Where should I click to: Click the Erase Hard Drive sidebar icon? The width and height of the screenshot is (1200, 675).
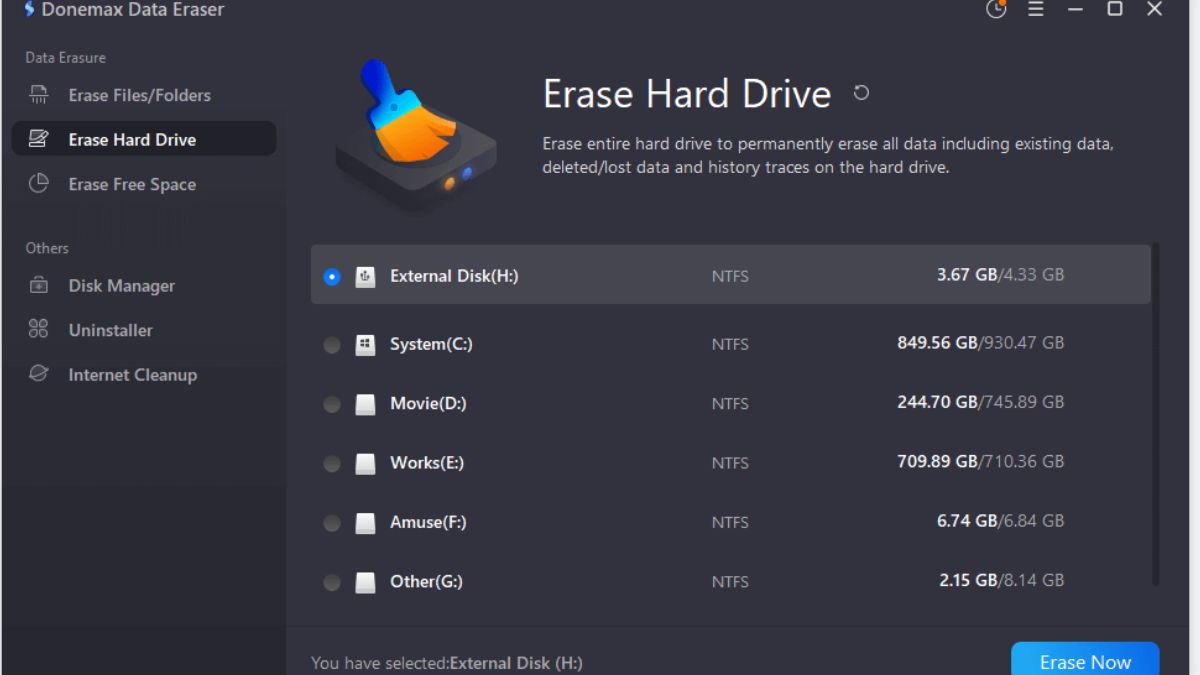(x=38, y=139)
